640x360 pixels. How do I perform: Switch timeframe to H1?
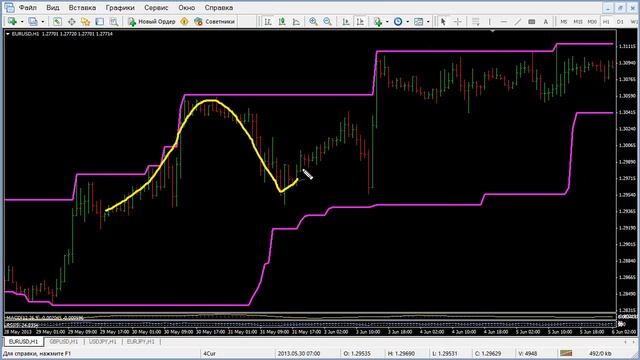pyautogui.click(x=607, y=22)
